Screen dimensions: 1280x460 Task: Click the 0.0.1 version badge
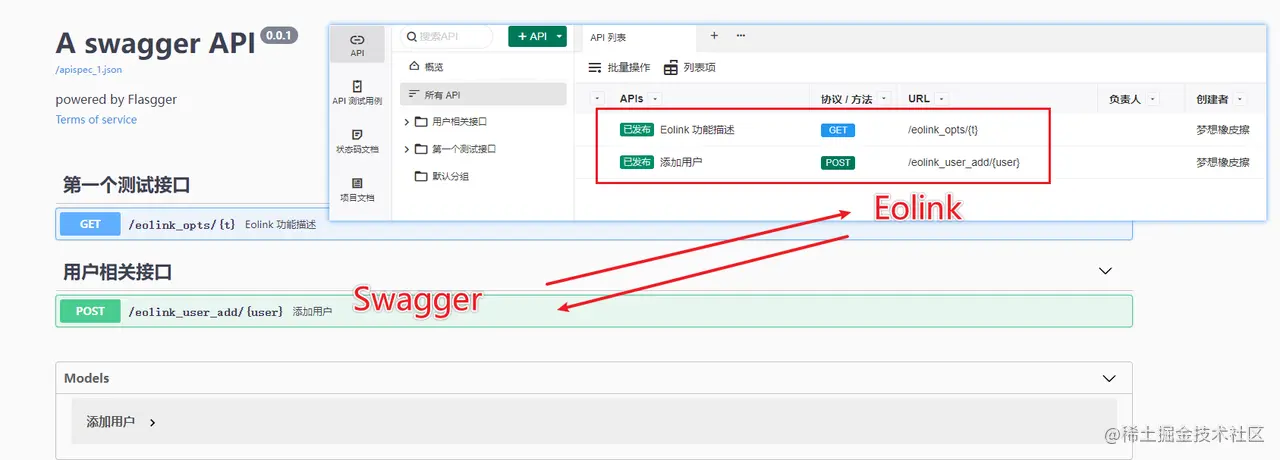pos(279,35)
